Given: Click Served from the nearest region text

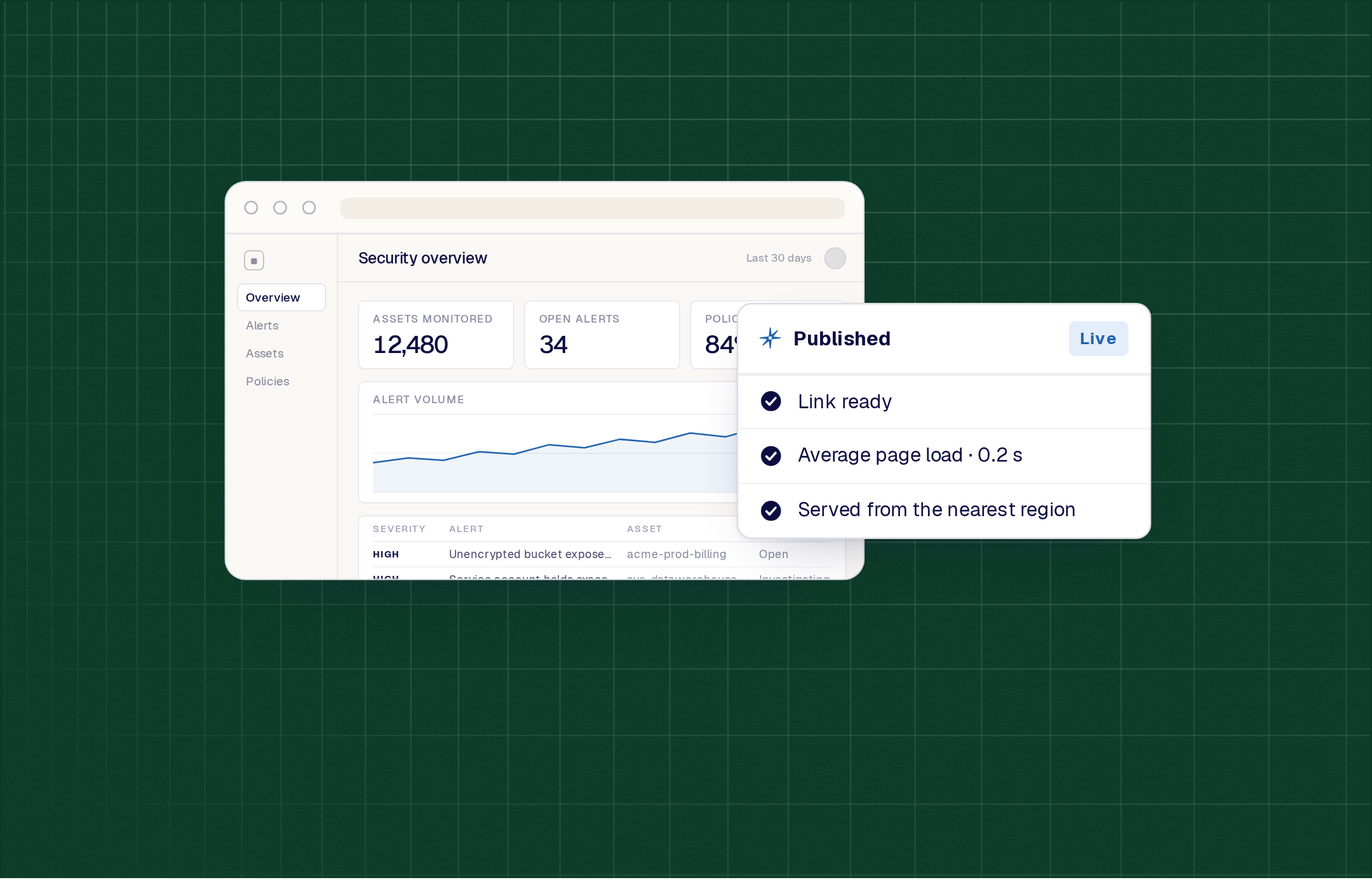Looking at the screenshot, I should coord(936,509).
